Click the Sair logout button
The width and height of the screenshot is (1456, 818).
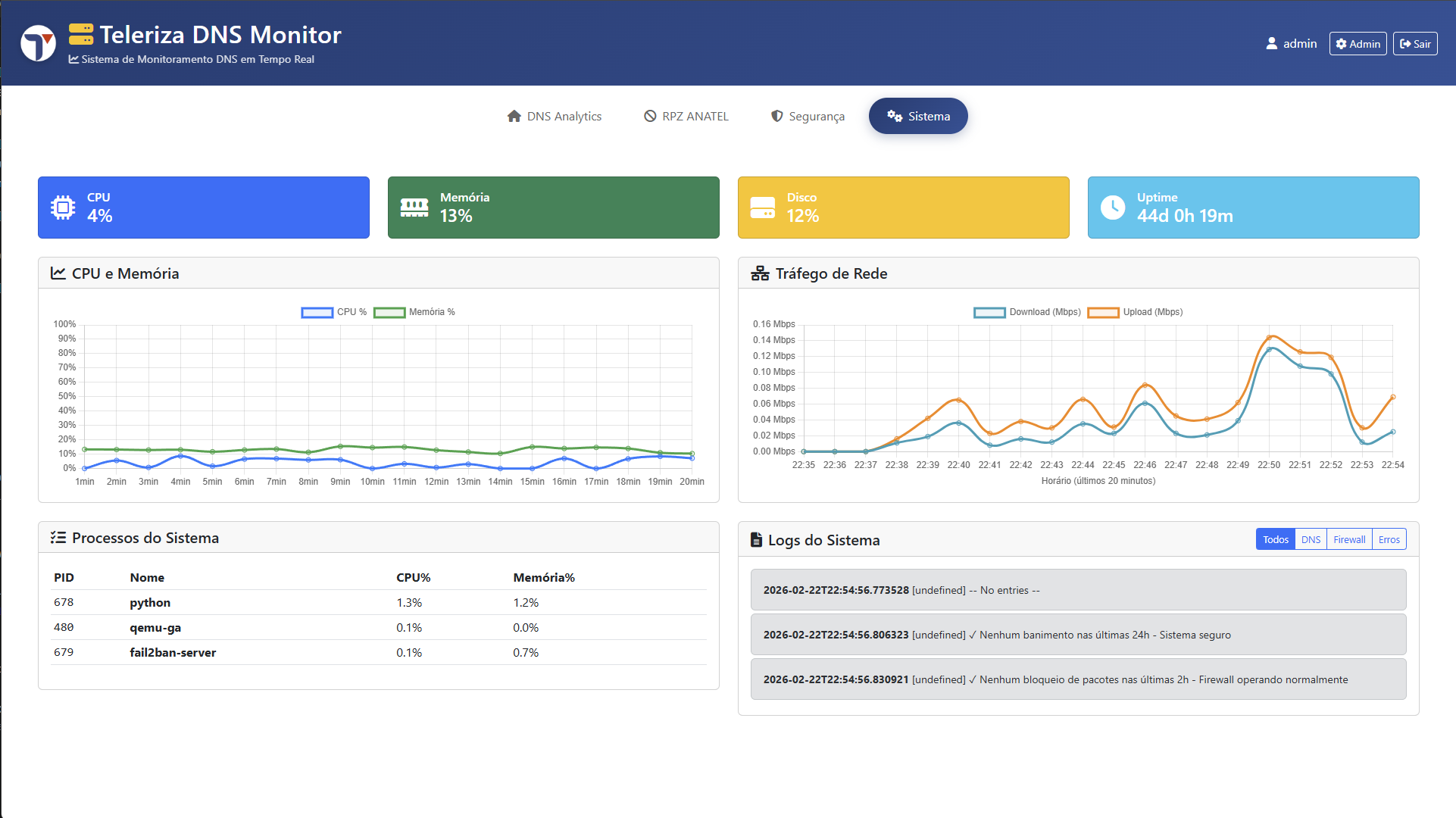pos(1414,44)
